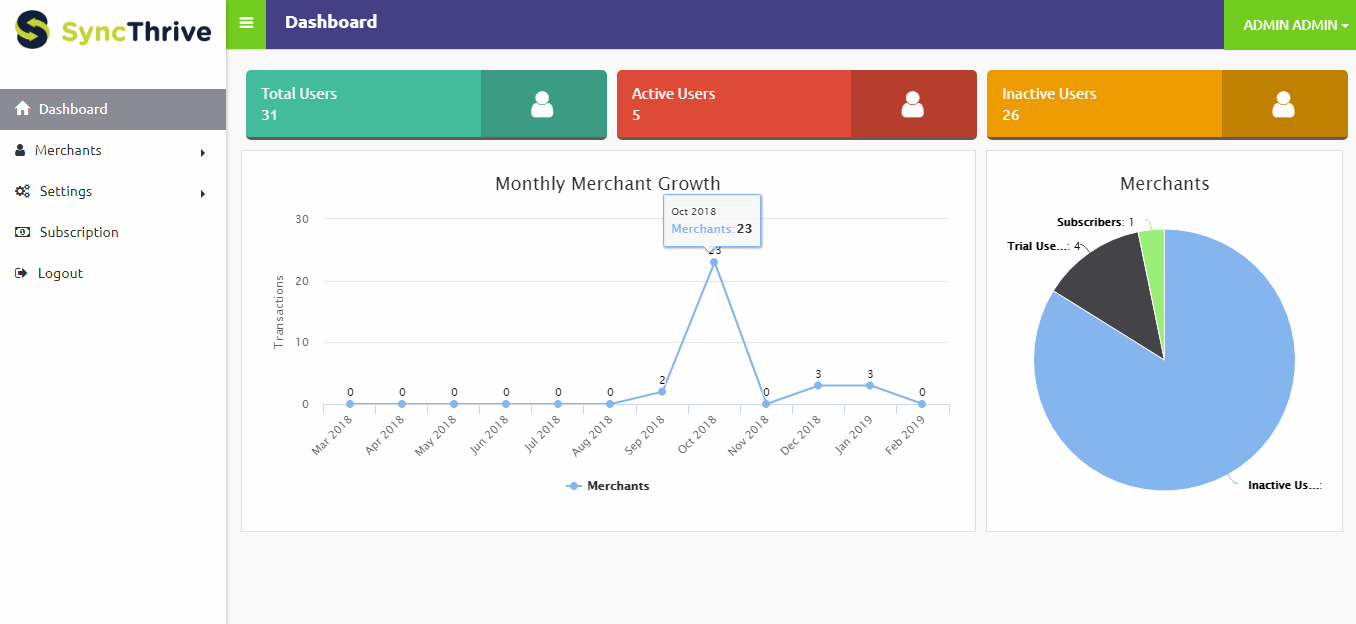Viewport: 1356px width, 624px height.
Task: Click the Dashboard home icon in sidebar
Action: (x=23, y=109)
